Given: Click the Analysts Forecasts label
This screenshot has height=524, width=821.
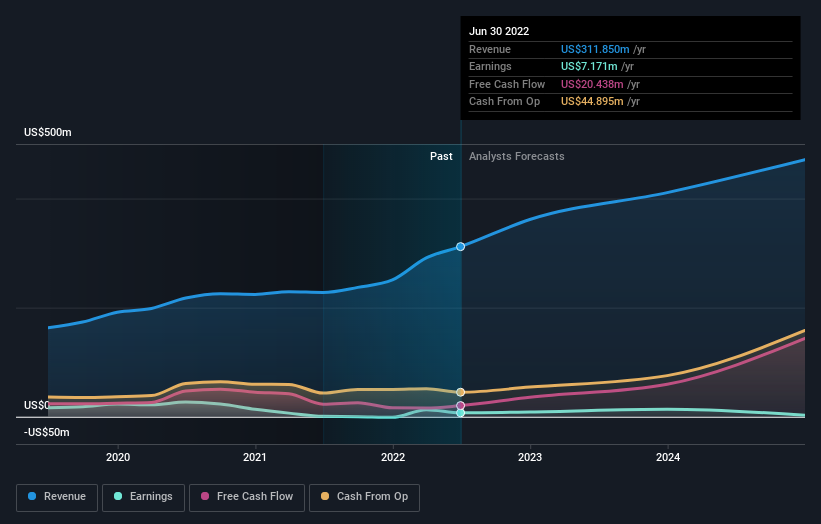Looking at the screenshot, I should 517,157.
